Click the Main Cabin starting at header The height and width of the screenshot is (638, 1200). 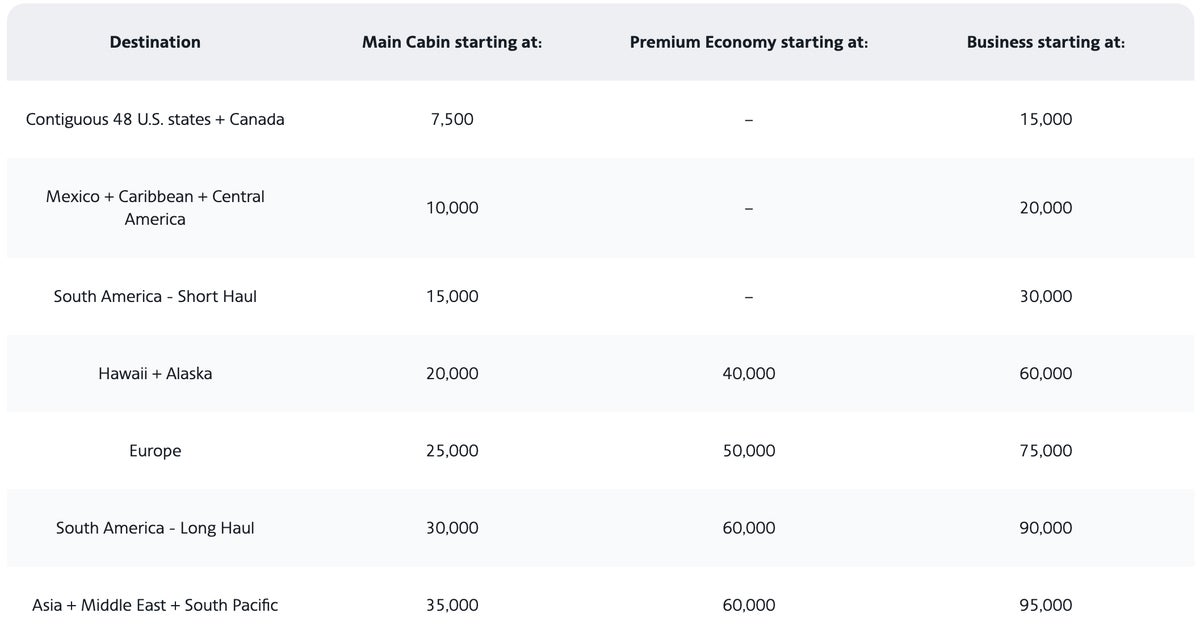coord(452,42)
